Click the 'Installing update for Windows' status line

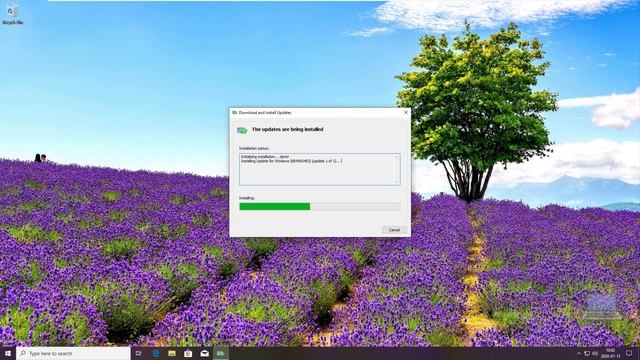(291, 161)
